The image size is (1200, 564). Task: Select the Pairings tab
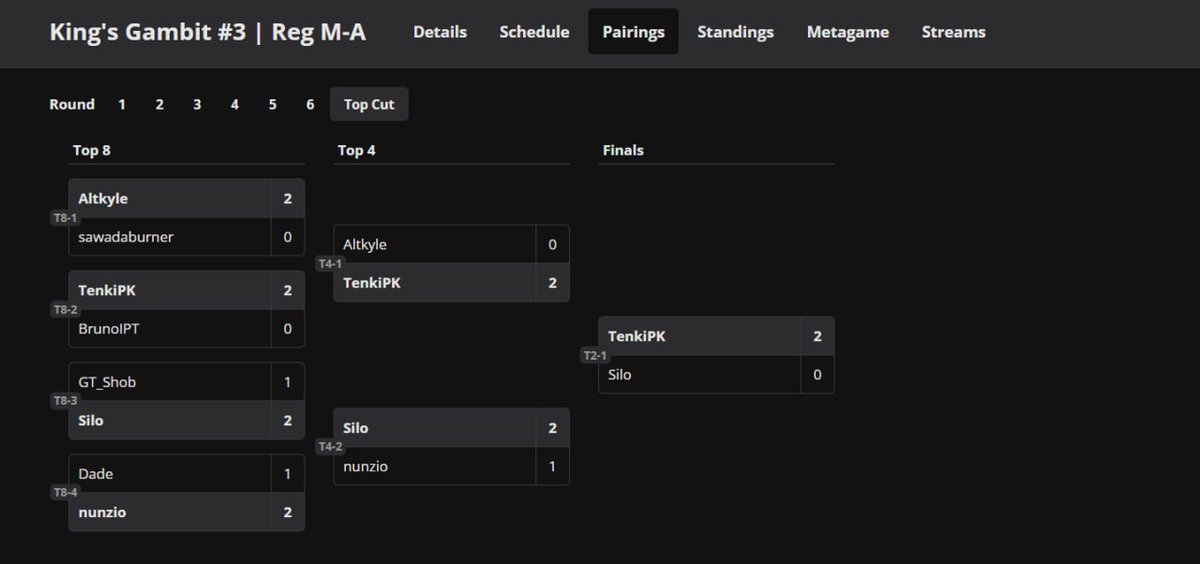click(x=633, y=32)
